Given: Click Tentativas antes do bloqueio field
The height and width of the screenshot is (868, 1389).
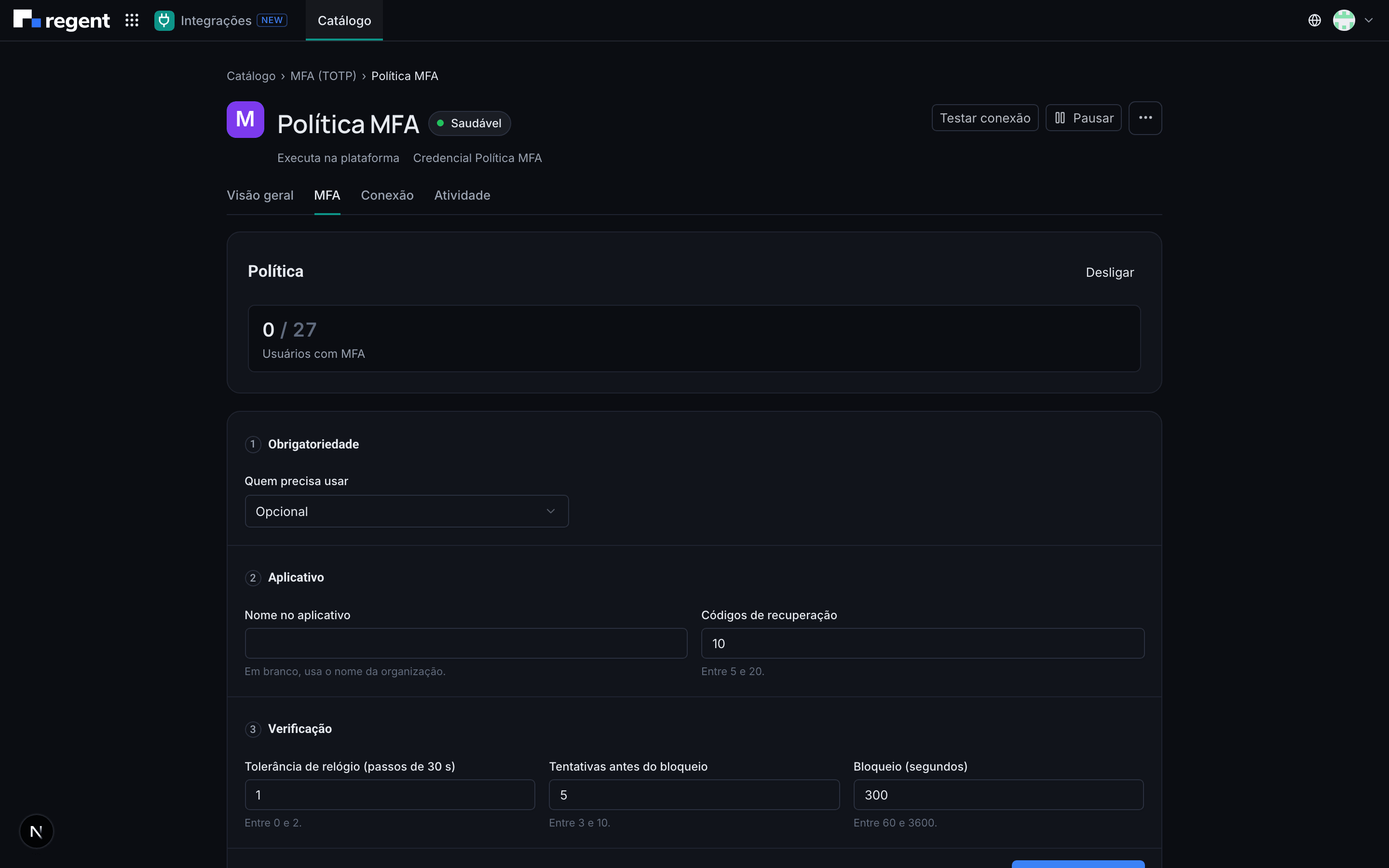Looking at the screenshot, I should click(694, 795).
